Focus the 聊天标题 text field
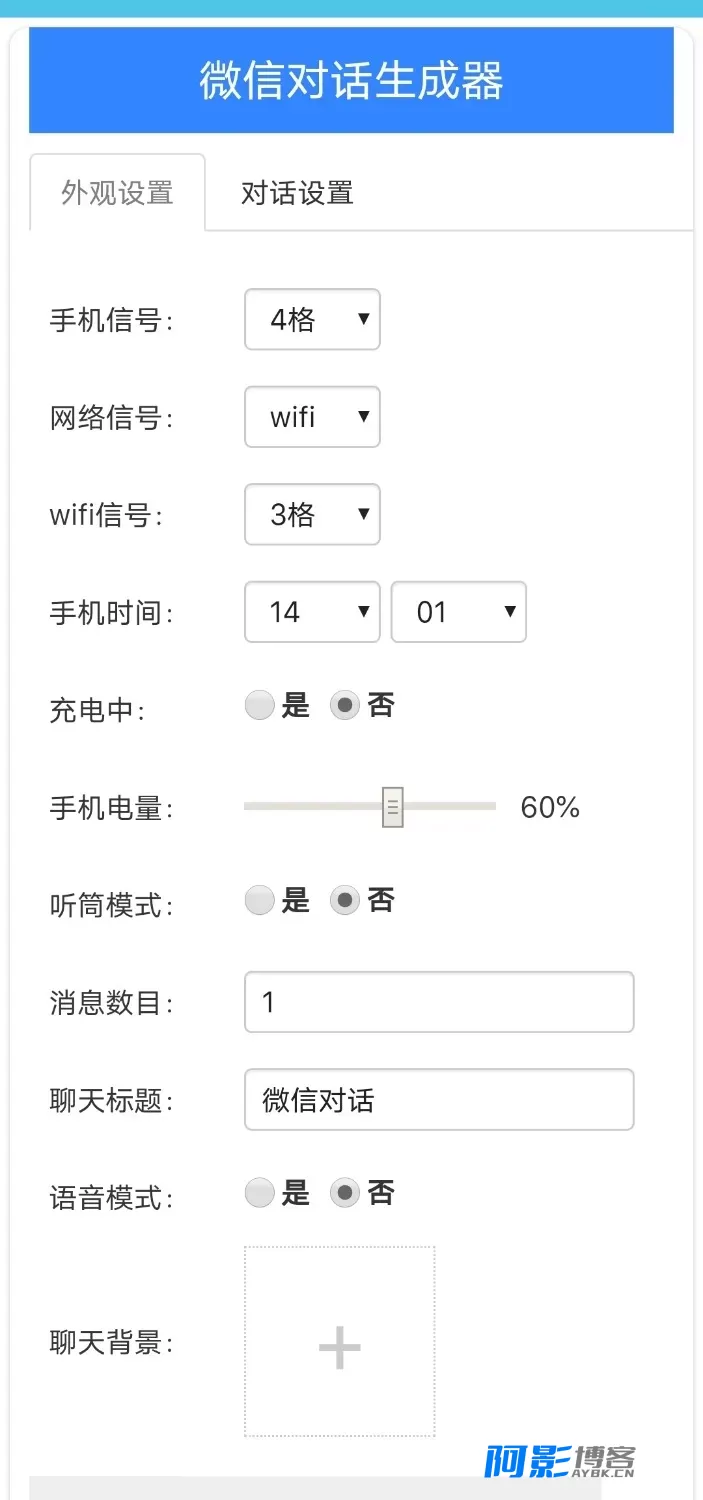Image resolution: width=703 pixels, height=1500 pixels. point(439,1100)
